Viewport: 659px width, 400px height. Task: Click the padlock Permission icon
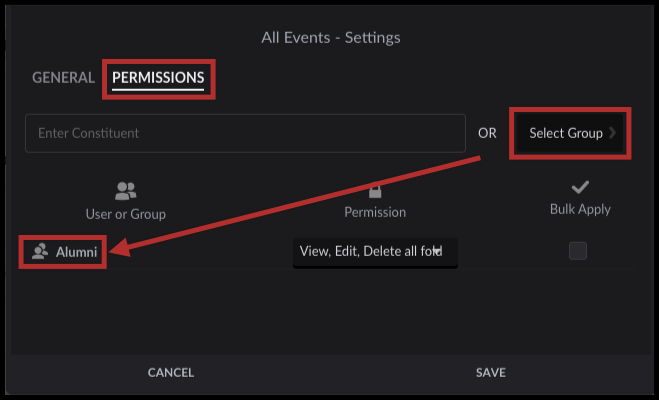coord(375,191)
